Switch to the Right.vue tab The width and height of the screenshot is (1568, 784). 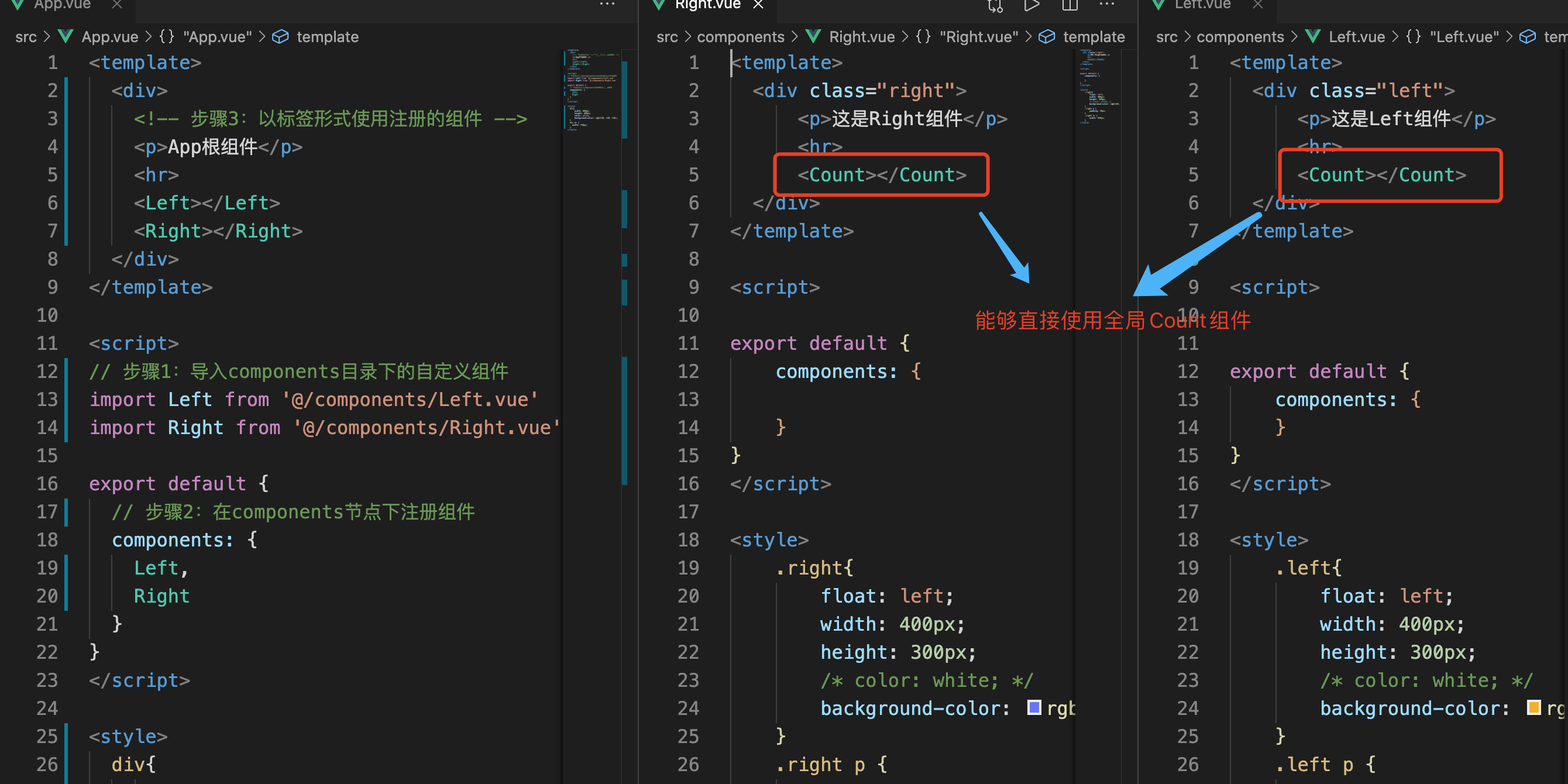tap(708, 5)
